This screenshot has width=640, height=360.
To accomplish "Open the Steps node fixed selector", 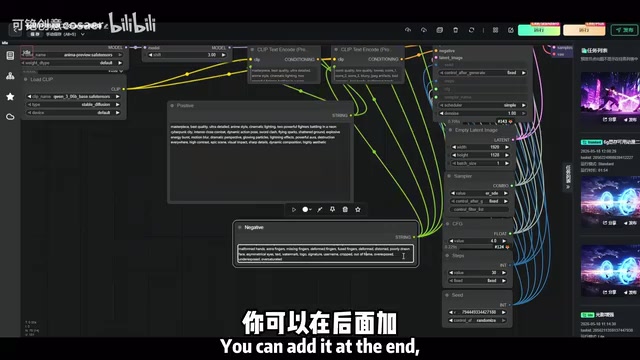I will (x=478, y=281).
